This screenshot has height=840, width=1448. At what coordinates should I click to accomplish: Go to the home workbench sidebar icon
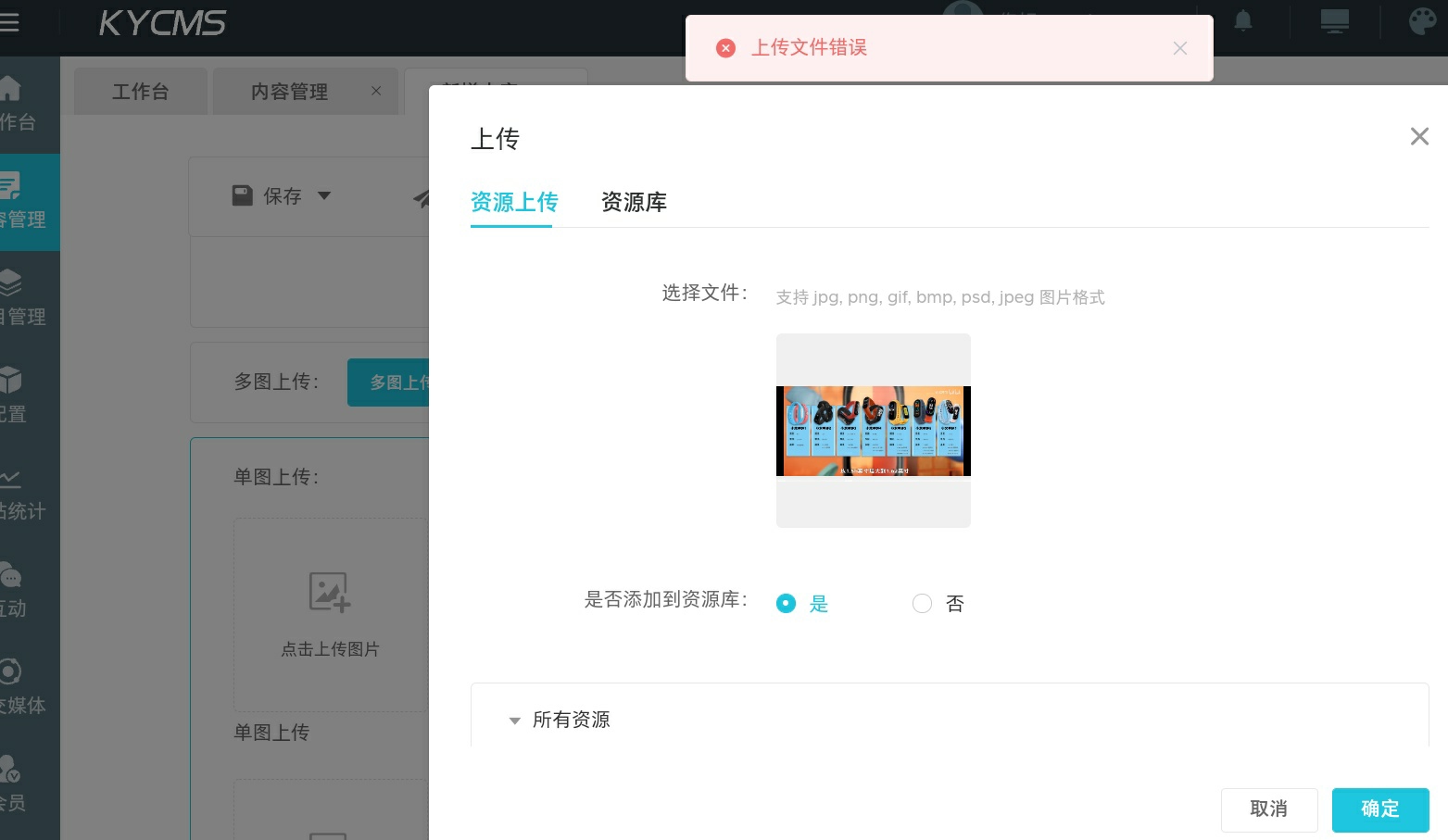tap(10, 88)
